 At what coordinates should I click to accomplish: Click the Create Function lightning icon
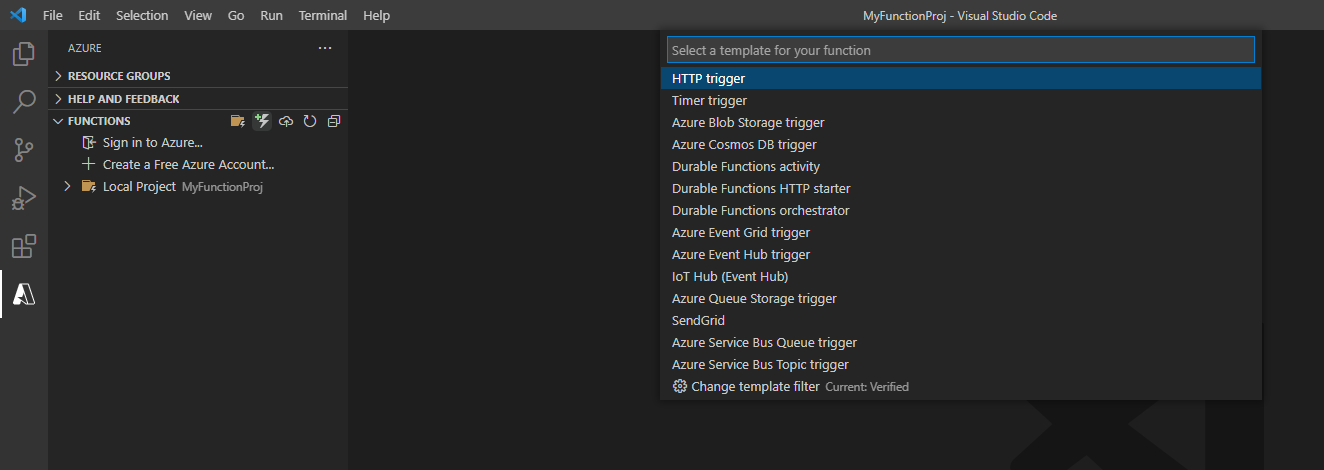(262, 121)
